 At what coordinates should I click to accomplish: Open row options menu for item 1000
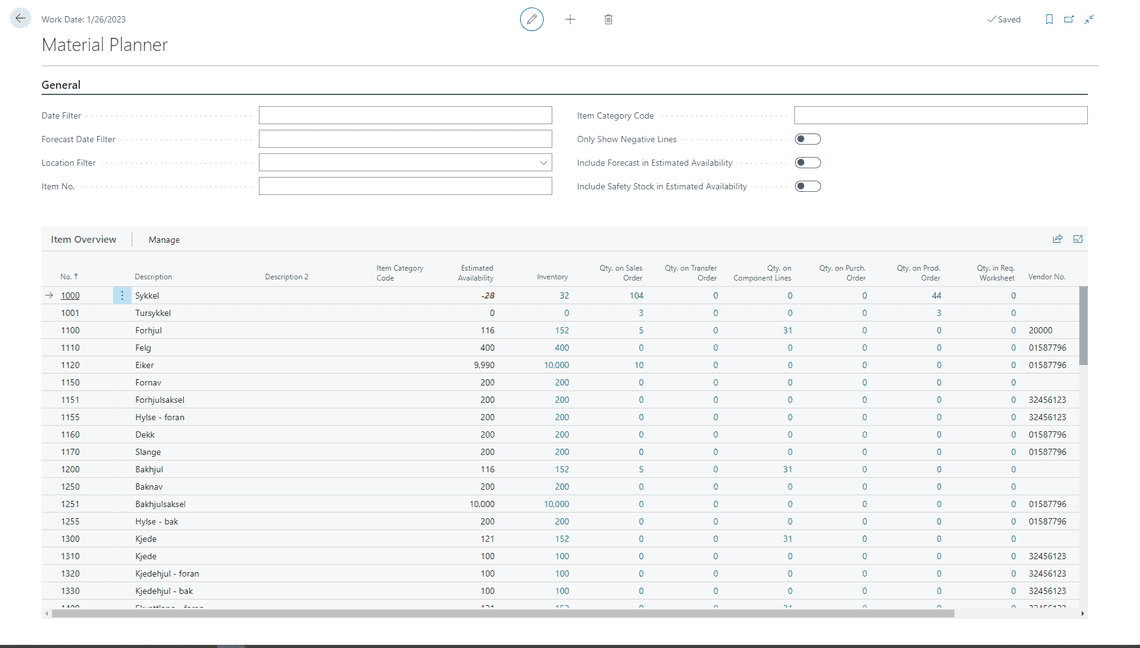122,295
